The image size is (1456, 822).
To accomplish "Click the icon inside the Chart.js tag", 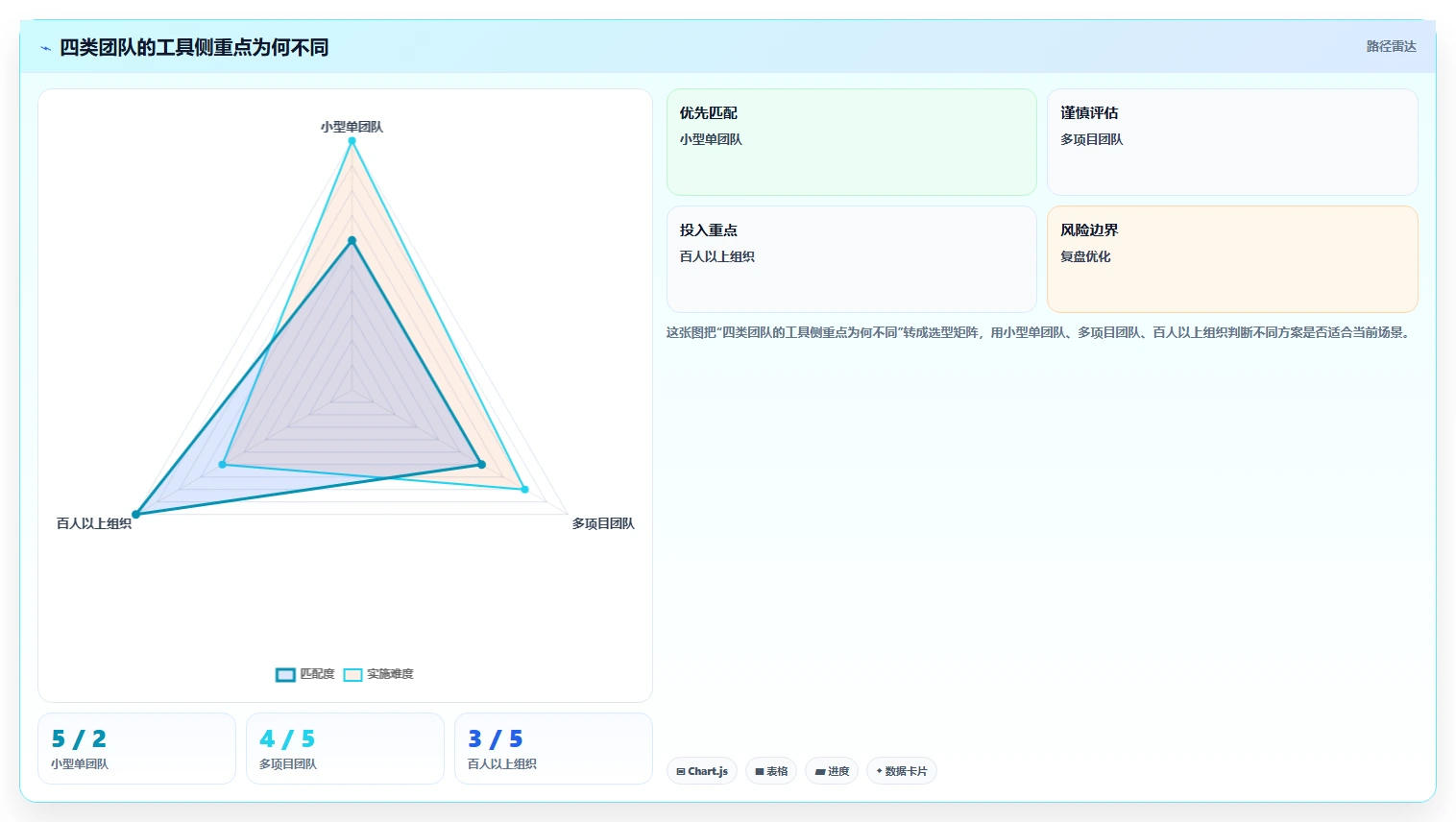I will (681, 771).
